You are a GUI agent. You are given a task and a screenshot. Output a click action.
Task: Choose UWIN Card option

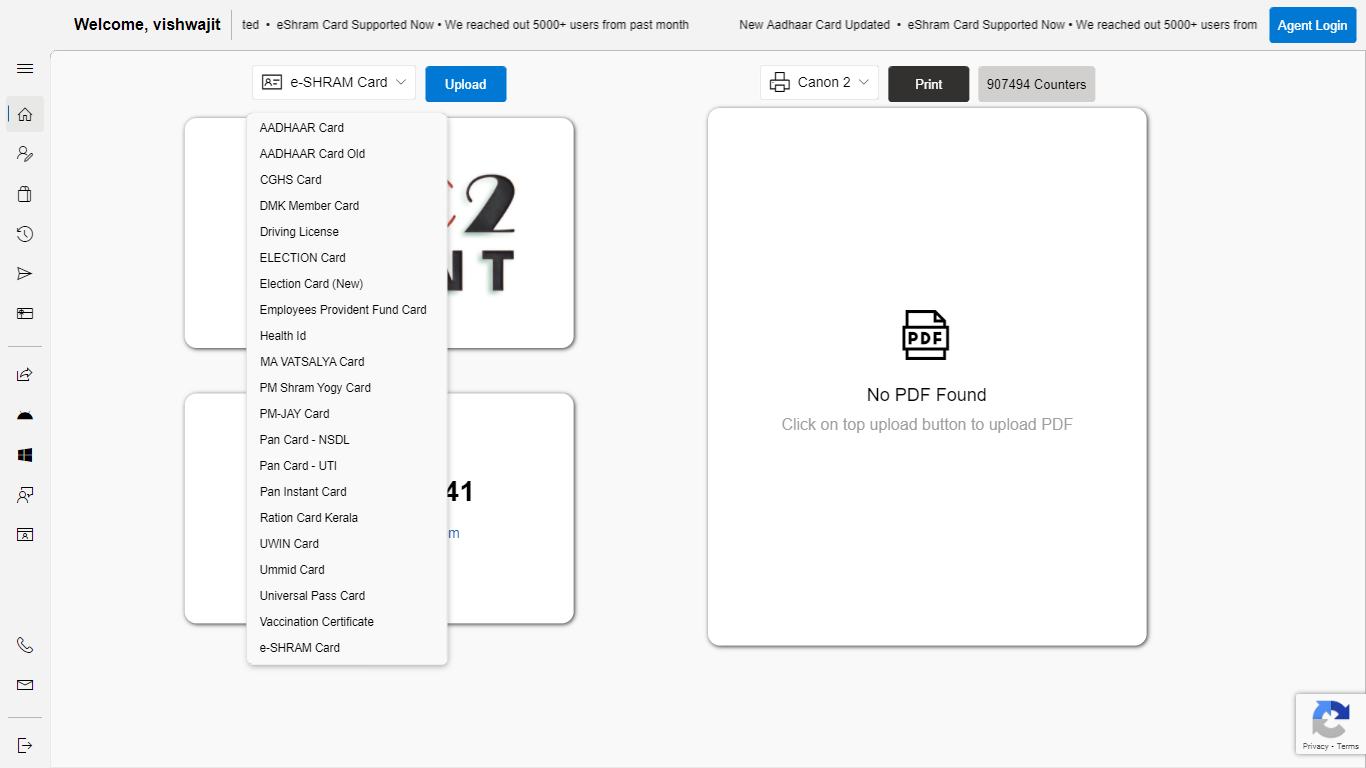tap(347, 544)
